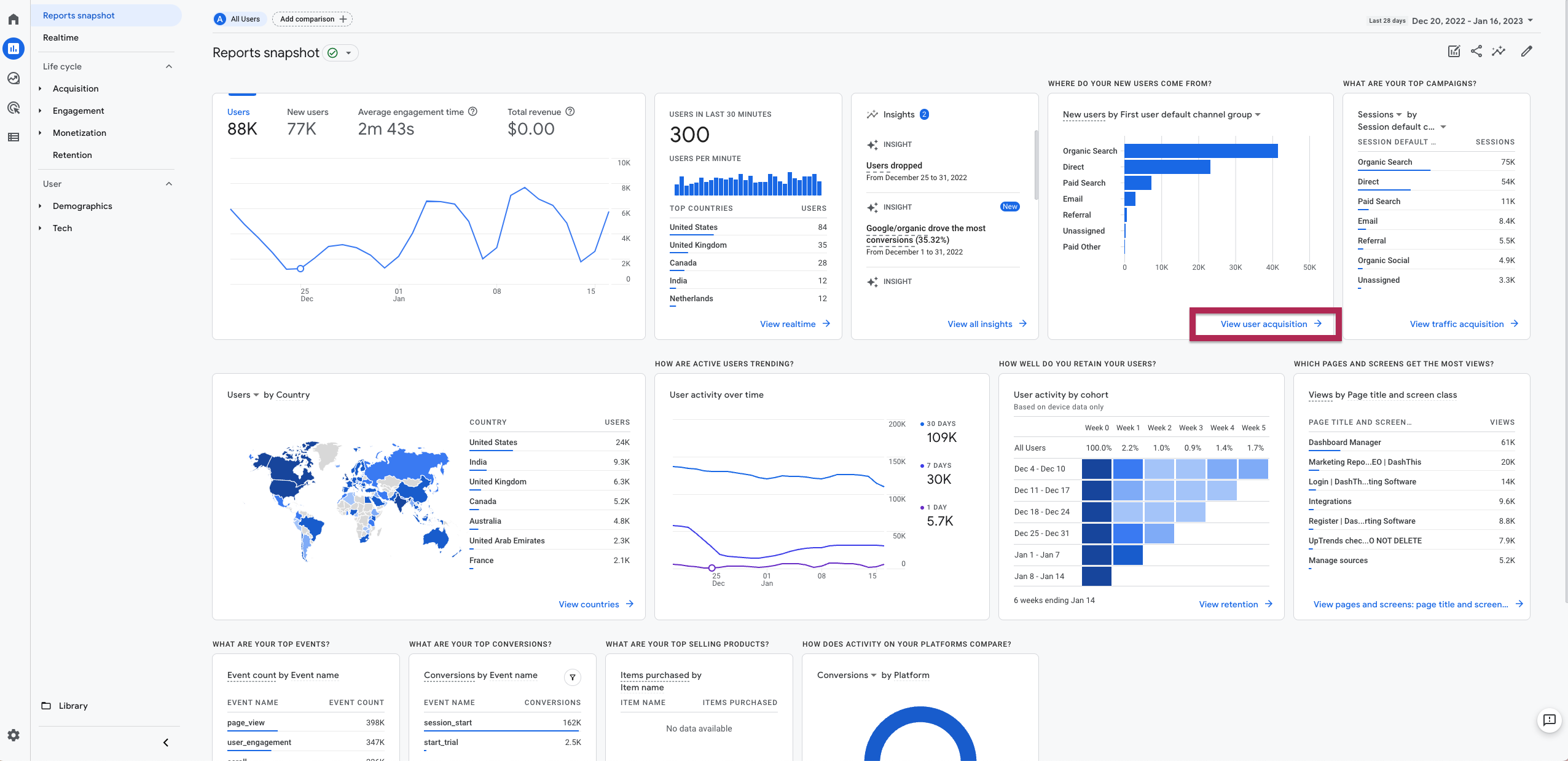The width and height of the screenshot is (1568, 761).
Task: Click the Insights trend icon on card
Action: coord(872,114)
